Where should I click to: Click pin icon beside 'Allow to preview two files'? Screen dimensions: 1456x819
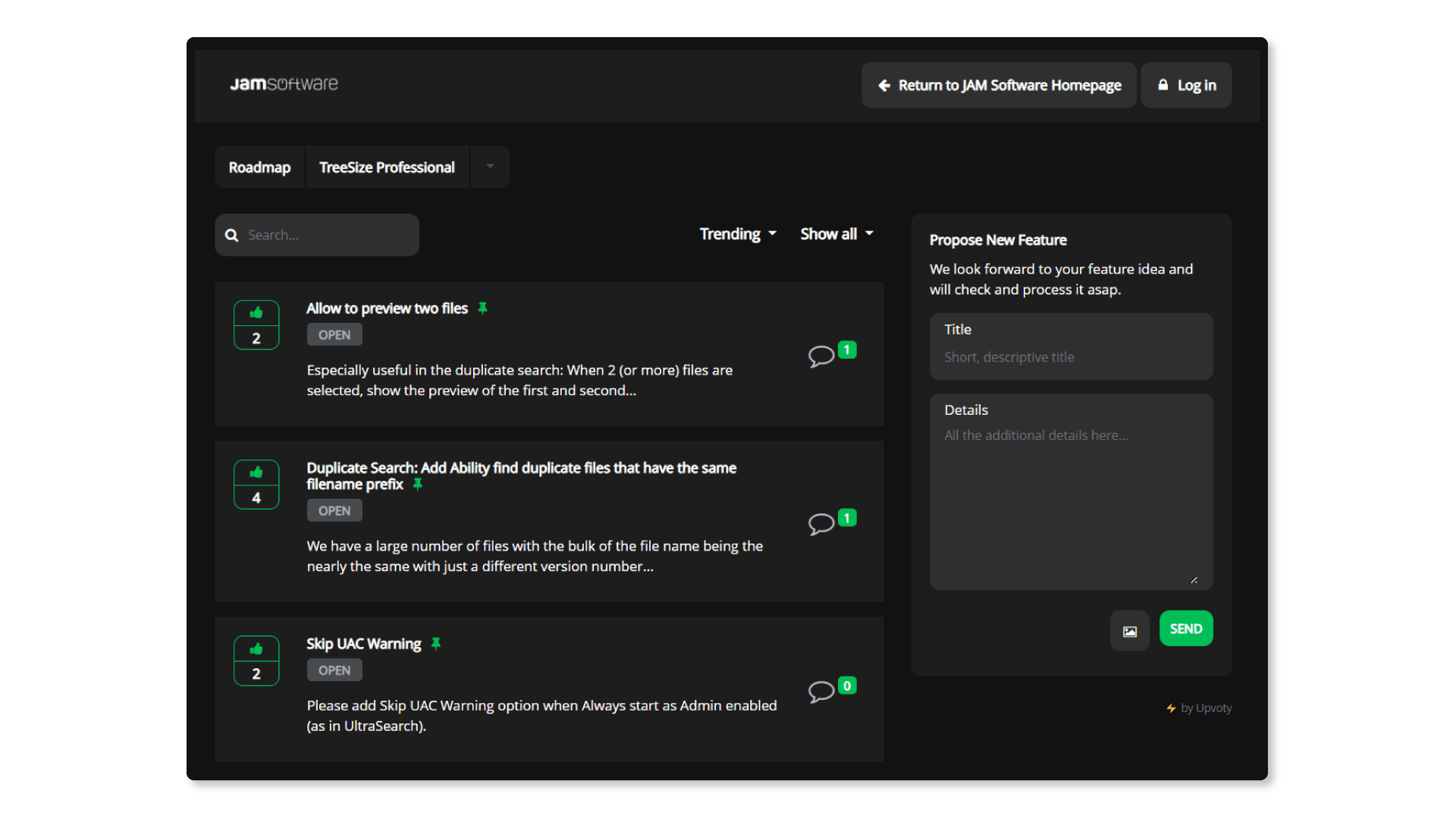point(482,309)
